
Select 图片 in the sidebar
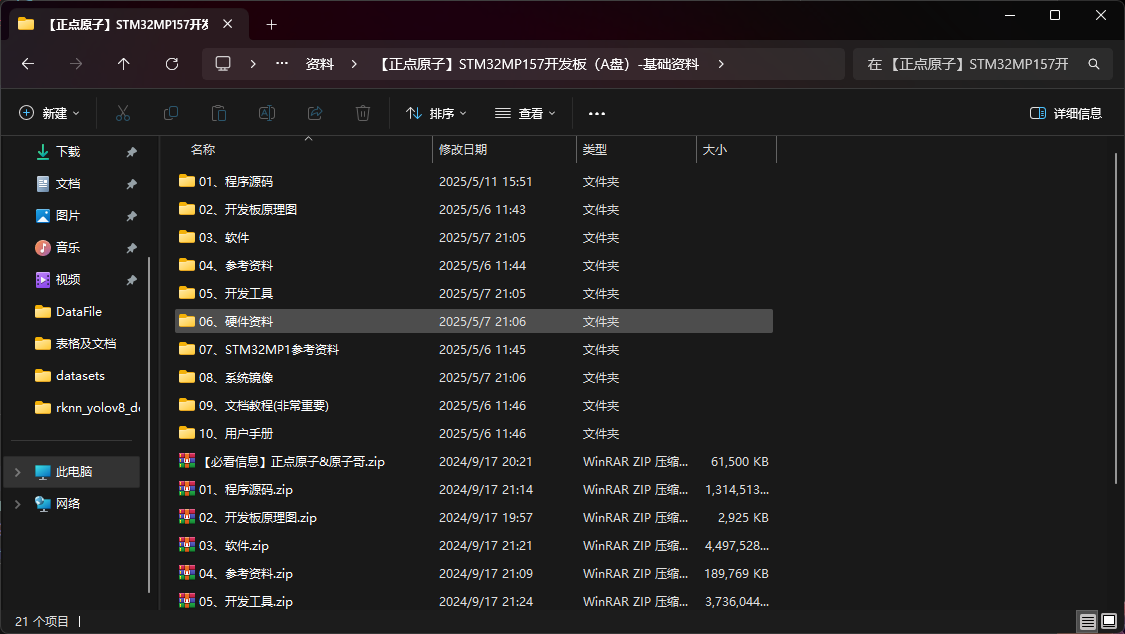[x=68, y=215]
